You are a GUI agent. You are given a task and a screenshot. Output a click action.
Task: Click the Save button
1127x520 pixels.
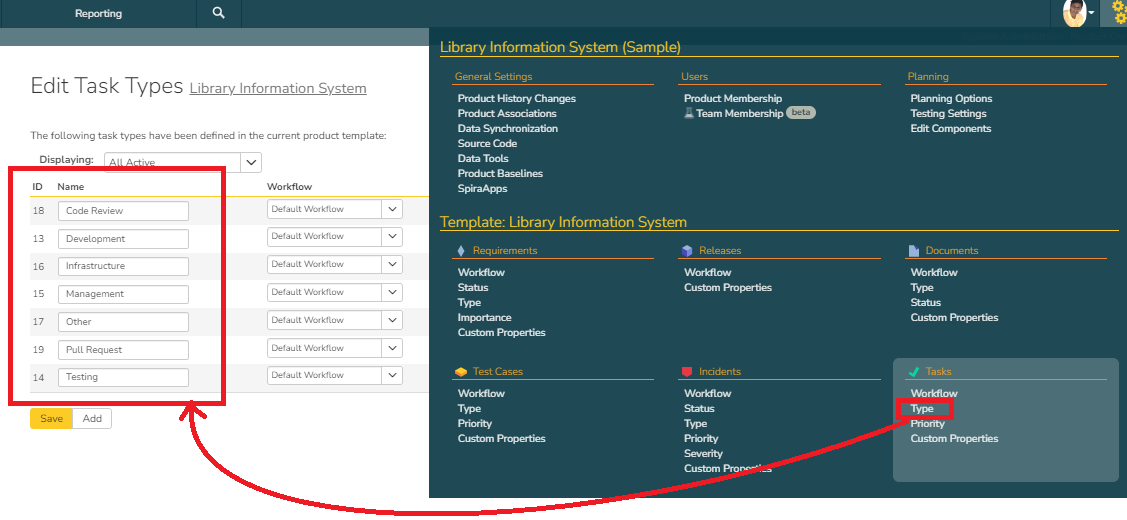[51, 419]
